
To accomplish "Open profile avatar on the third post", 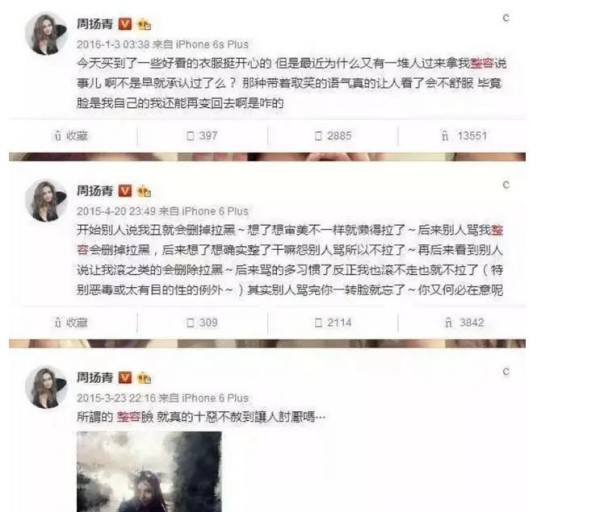I will point(46,387).
